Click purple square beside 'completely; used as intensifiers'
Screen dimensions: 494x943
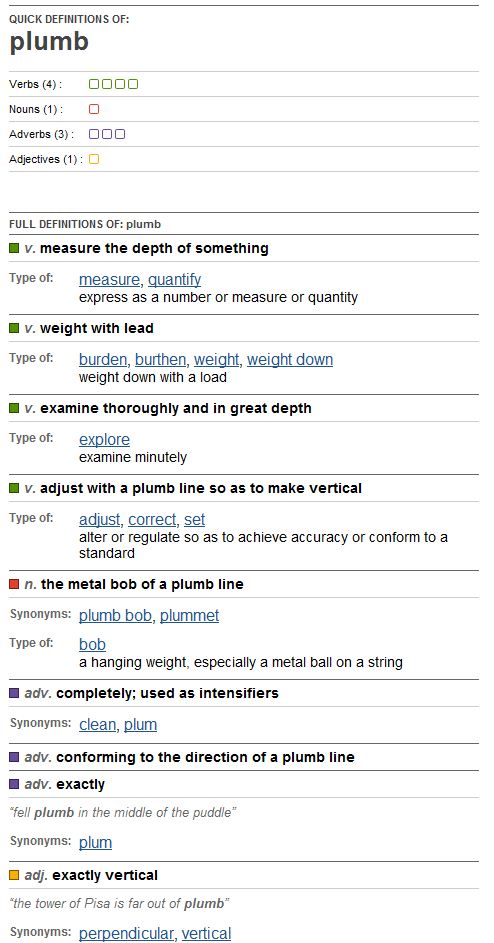(14, 693)
